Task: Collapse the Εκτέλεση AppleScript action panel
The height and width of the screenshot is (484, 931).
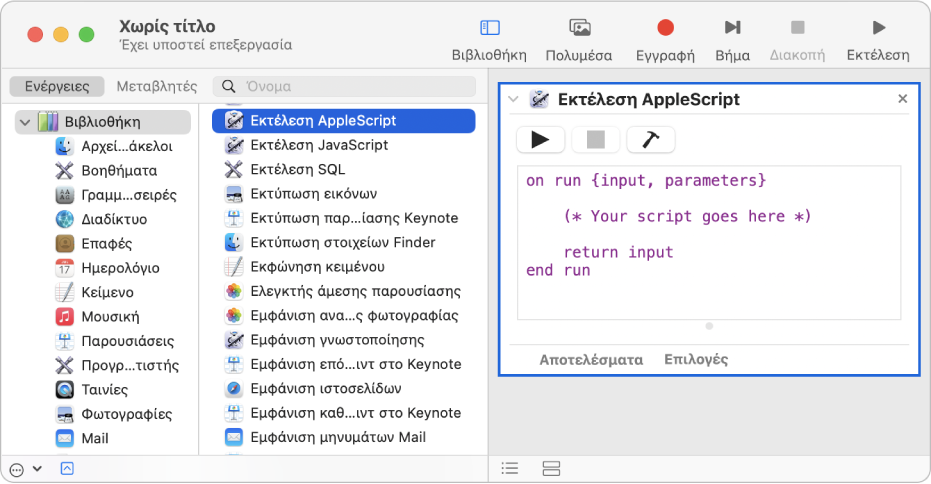Action: click(x=514, y=99)
